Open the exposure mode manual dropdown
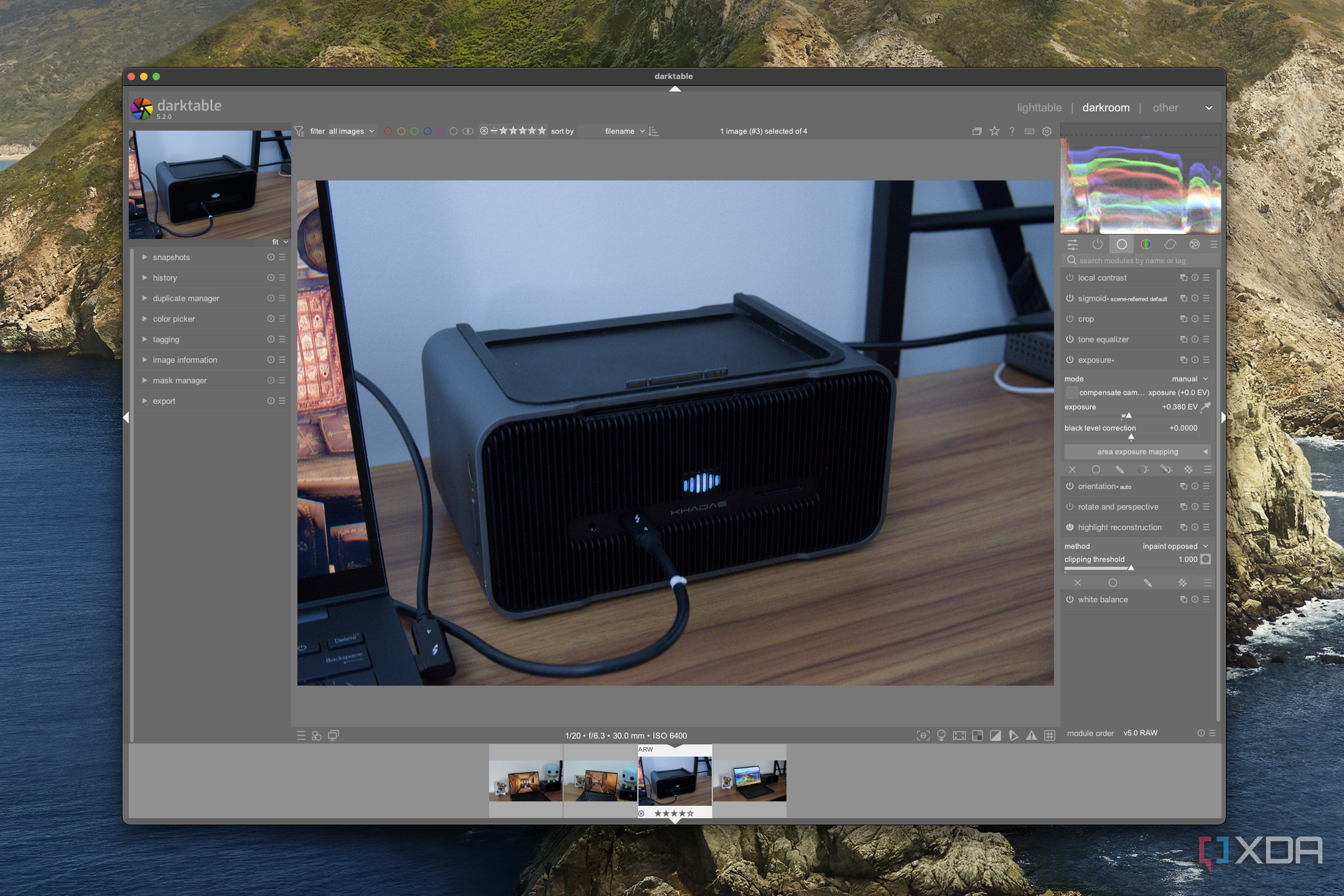The image size is (1344, 896). [1136, 379]
